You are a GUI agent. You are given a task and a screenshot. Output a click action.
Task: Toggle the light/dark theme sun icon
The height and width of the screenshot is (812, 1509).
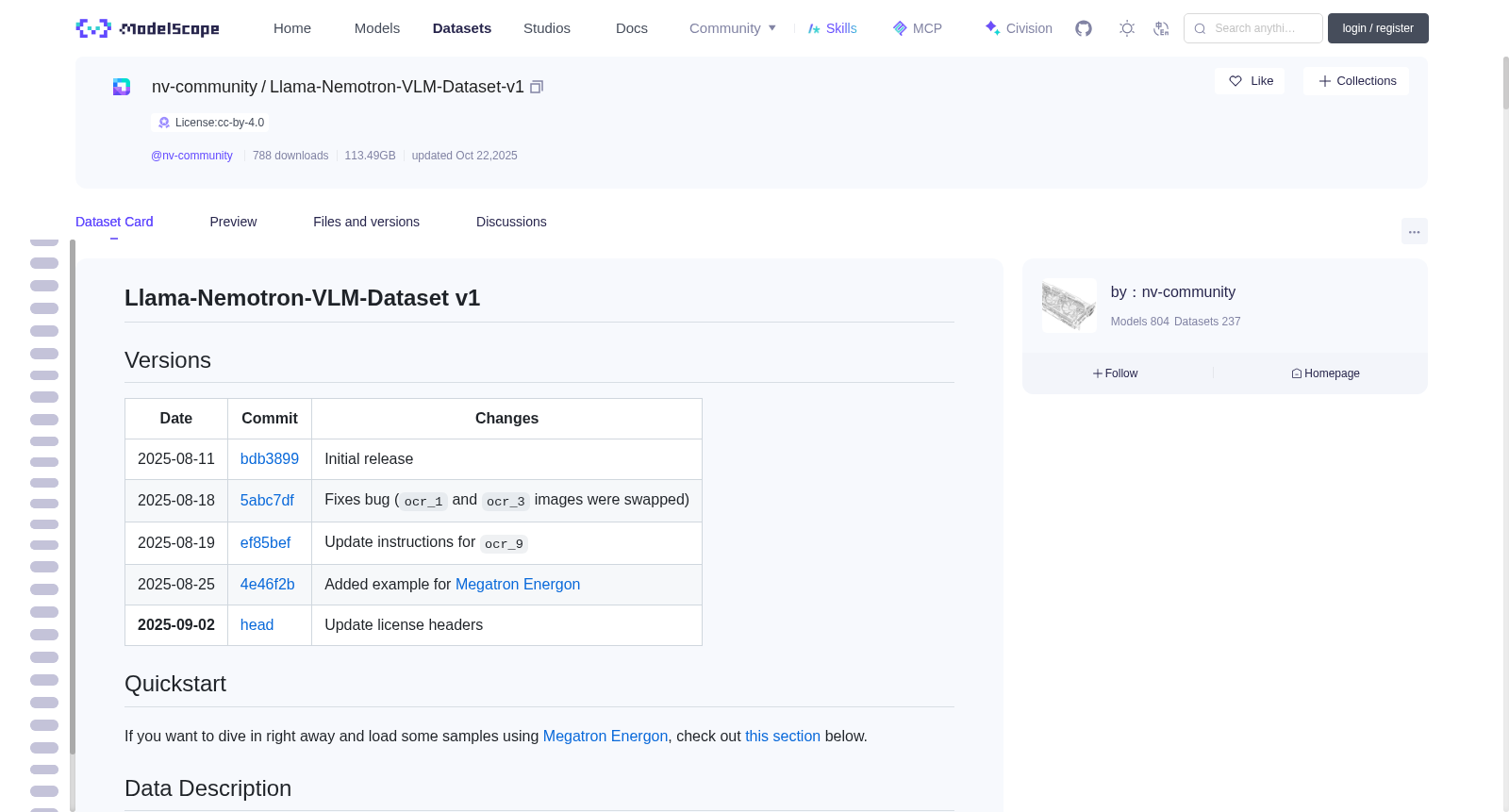(1127, 28)
